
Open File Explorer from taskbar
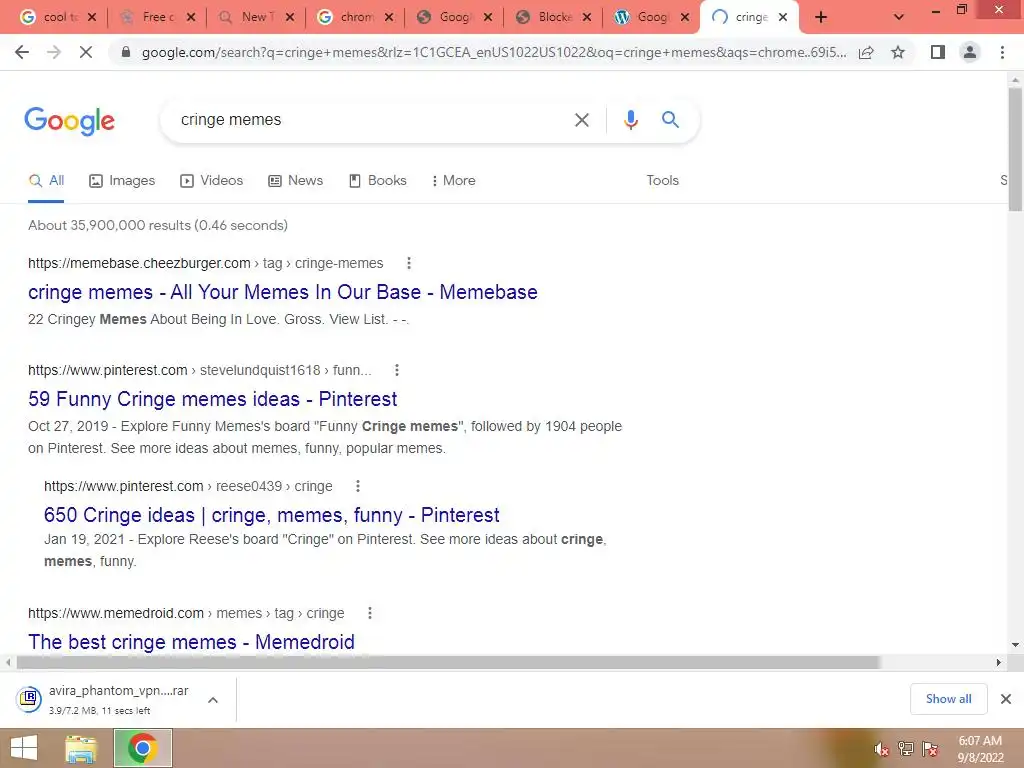[81, 748]
